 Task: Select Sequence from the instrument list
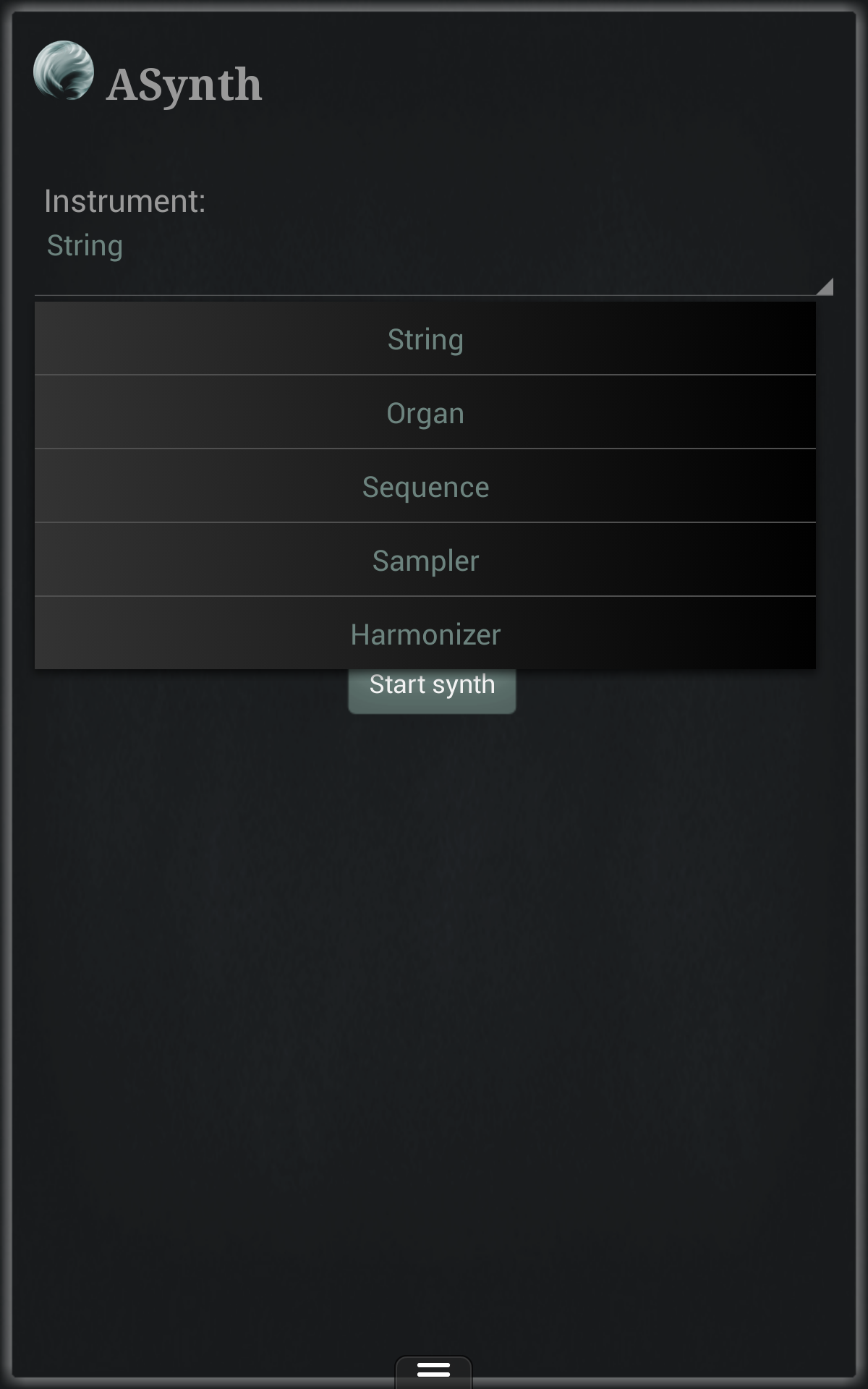pyautogui.click(x=425, y=487)
